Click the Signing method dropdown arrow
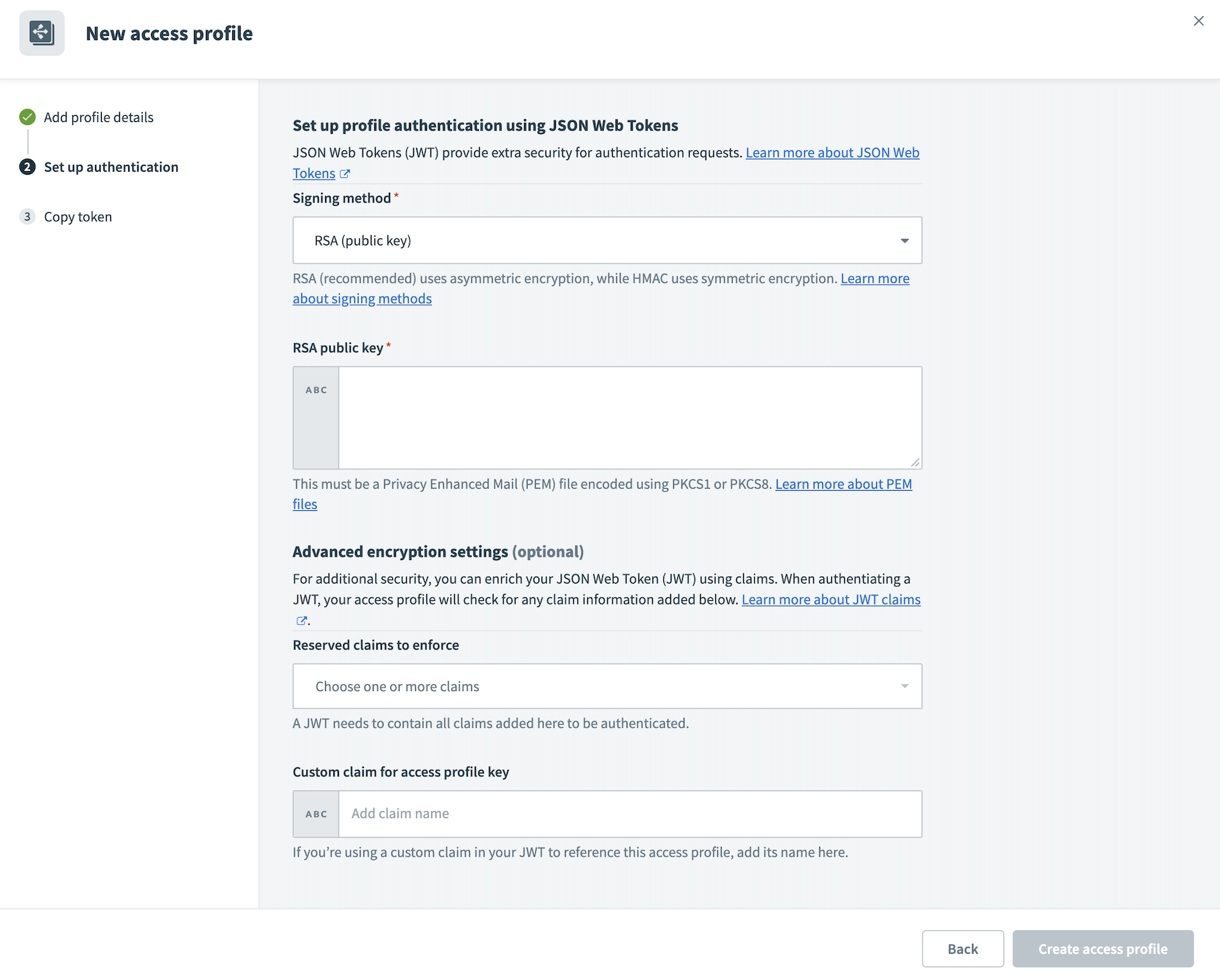This screenshot has width=1220, height=980. [904, 240]
